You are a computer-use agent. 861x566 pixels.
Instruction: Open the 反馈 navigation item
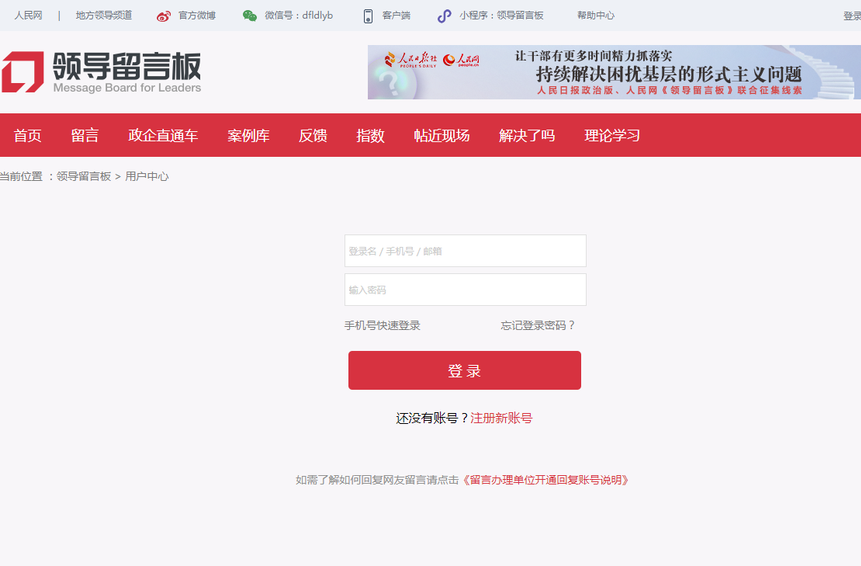pos(313,136)
